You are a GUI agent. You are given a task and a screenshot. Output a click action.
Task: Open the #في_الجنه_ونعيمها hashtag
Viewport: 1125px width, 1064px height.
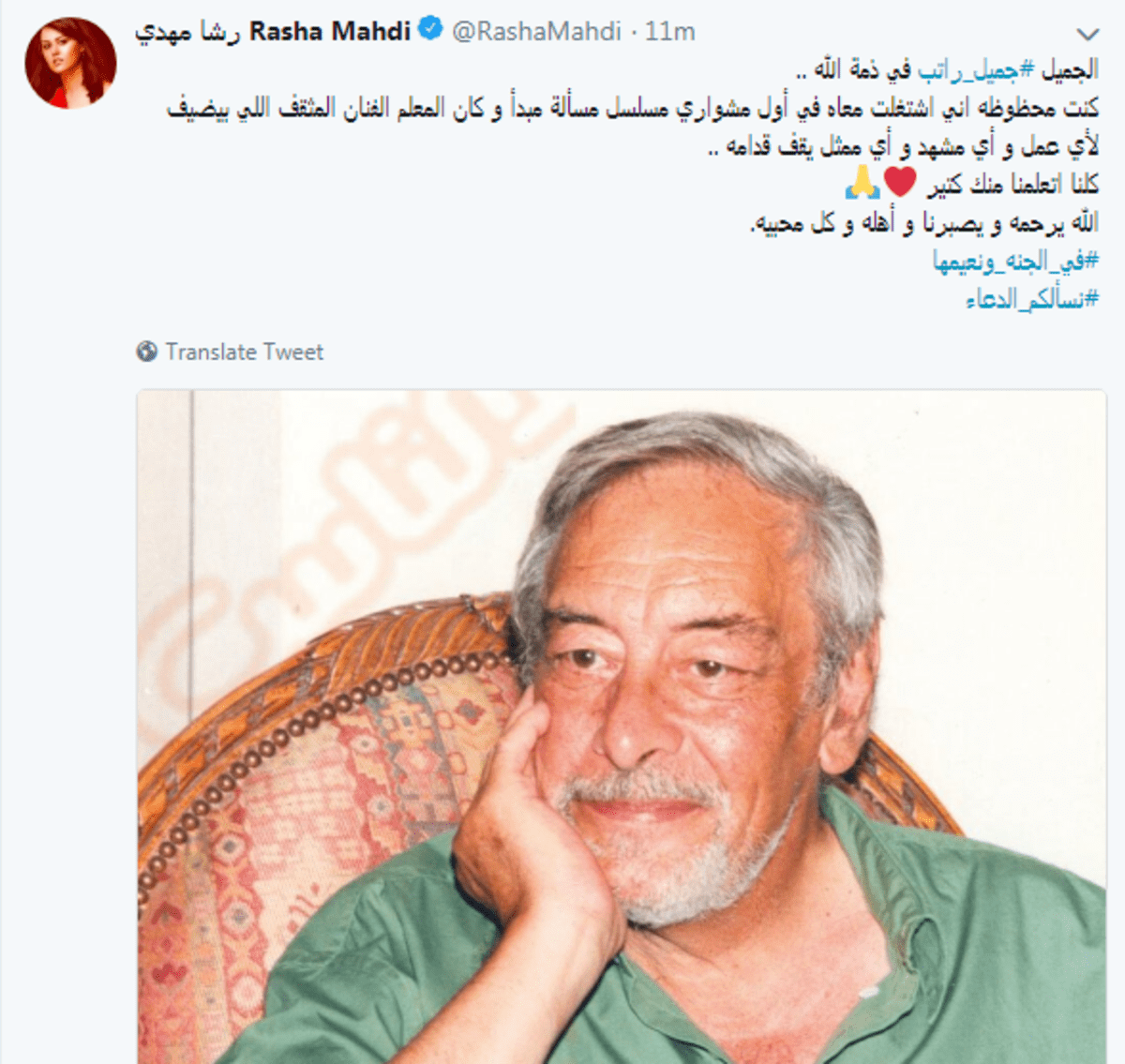tap(1015, 260)
